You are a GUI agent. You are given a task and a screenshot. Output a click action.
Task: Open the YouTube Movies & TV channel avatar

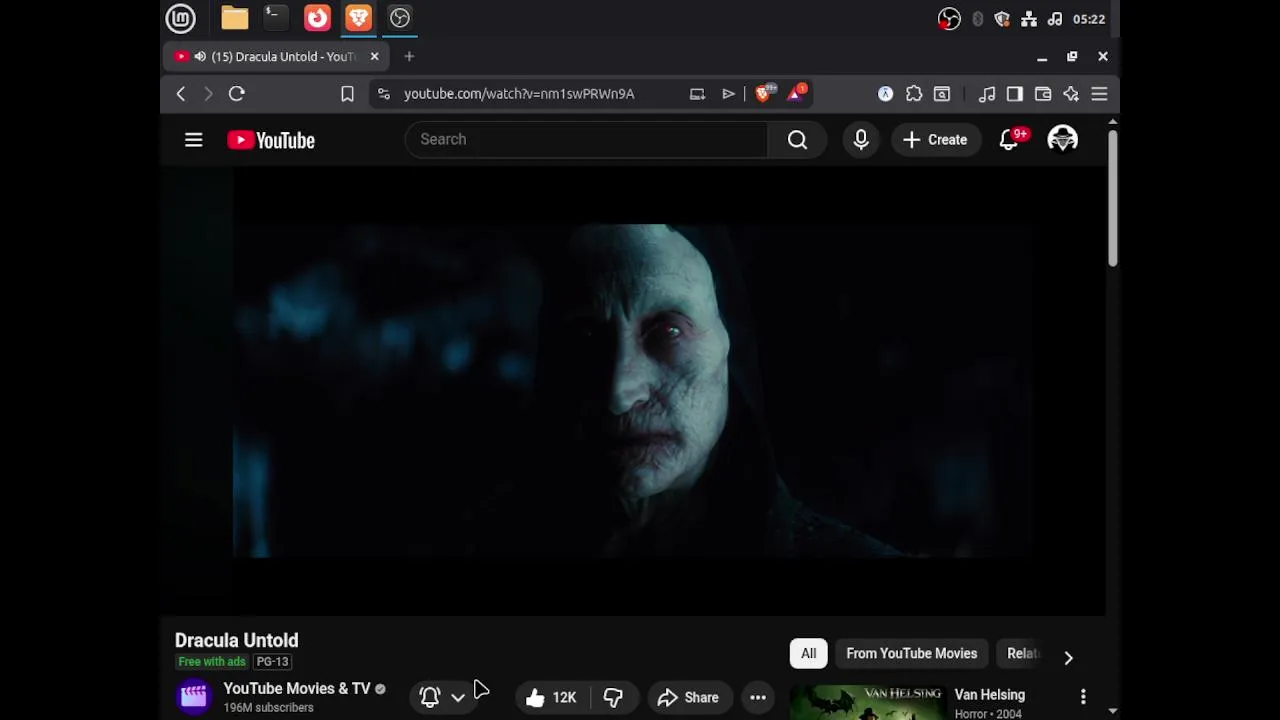pos(194,696)
